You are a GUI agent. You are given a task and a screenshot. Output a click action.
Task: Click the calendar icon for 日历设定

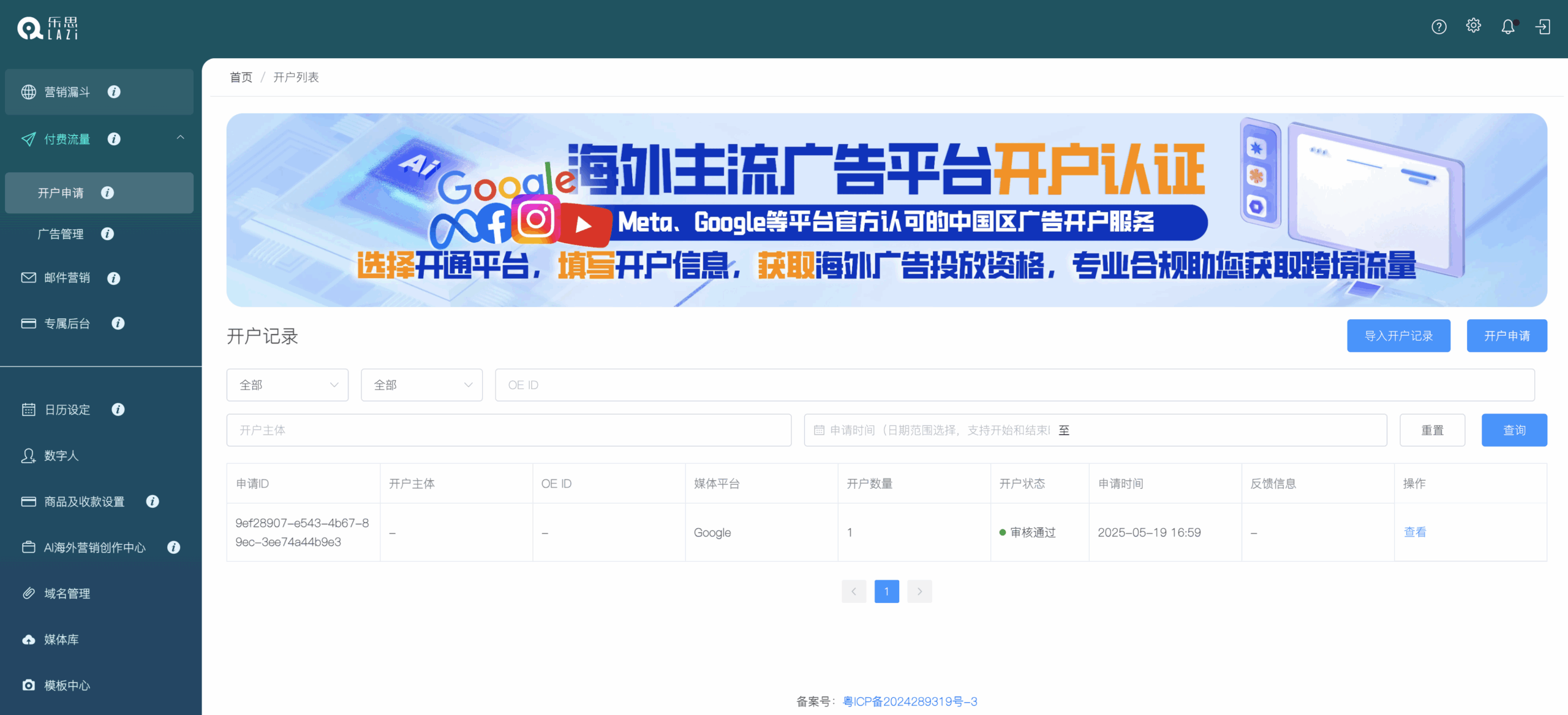click(x=29, y=409)
